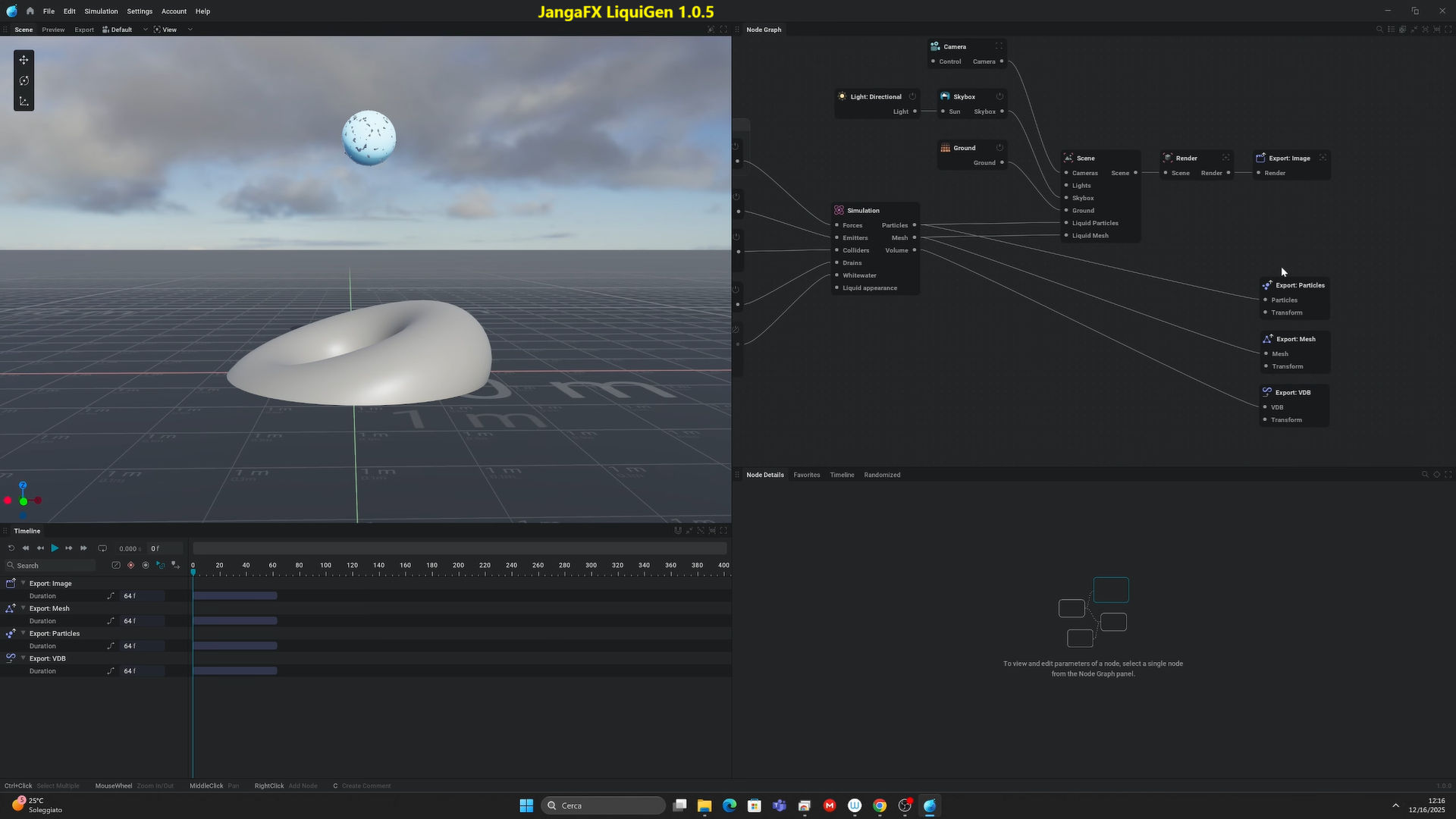Enable loop playback in the timeline
The image size is (1456, 819).
(102, 548)
